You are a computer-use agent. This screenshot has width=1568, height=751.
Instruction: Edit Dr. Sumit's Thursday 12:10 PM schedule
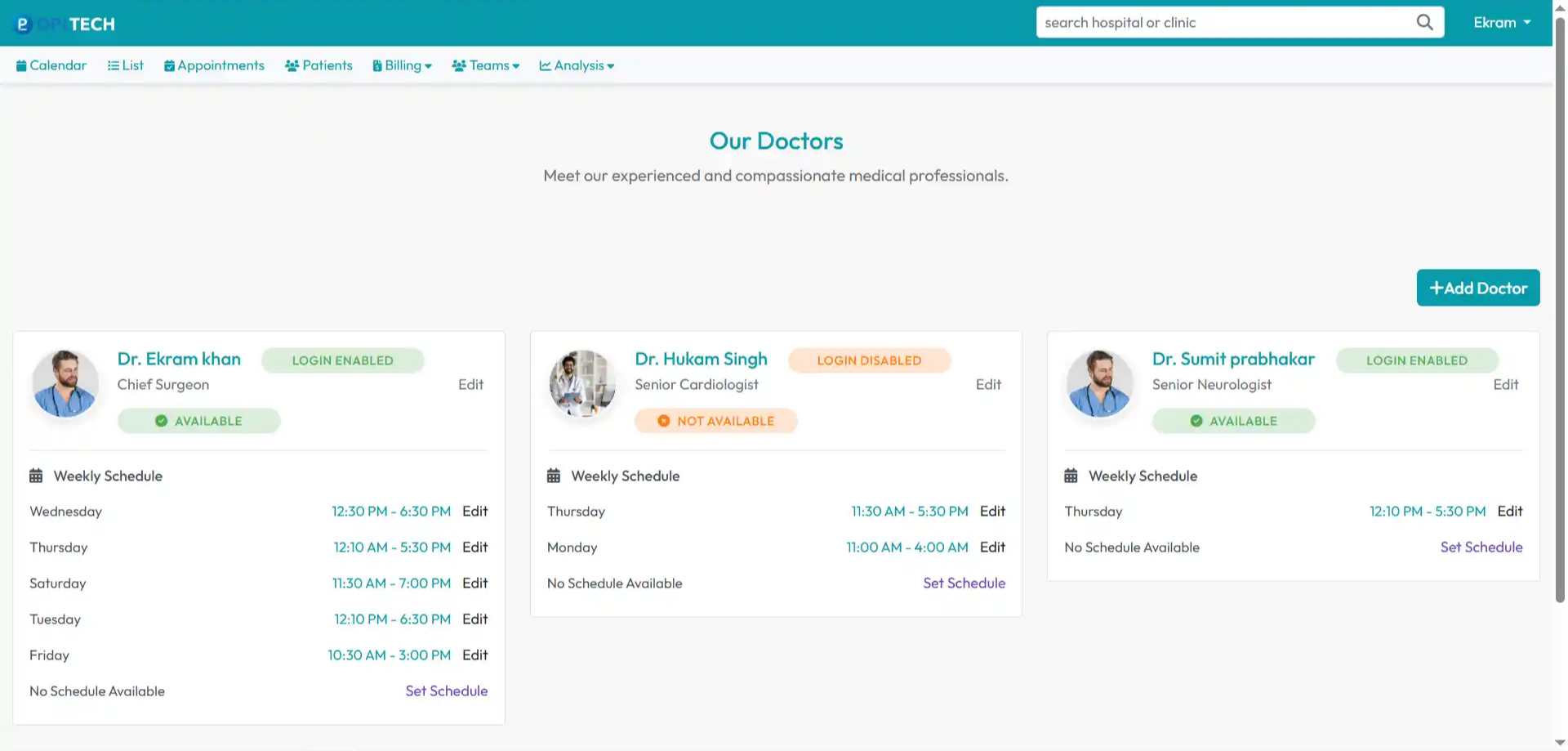click(x=1510, y=511)
